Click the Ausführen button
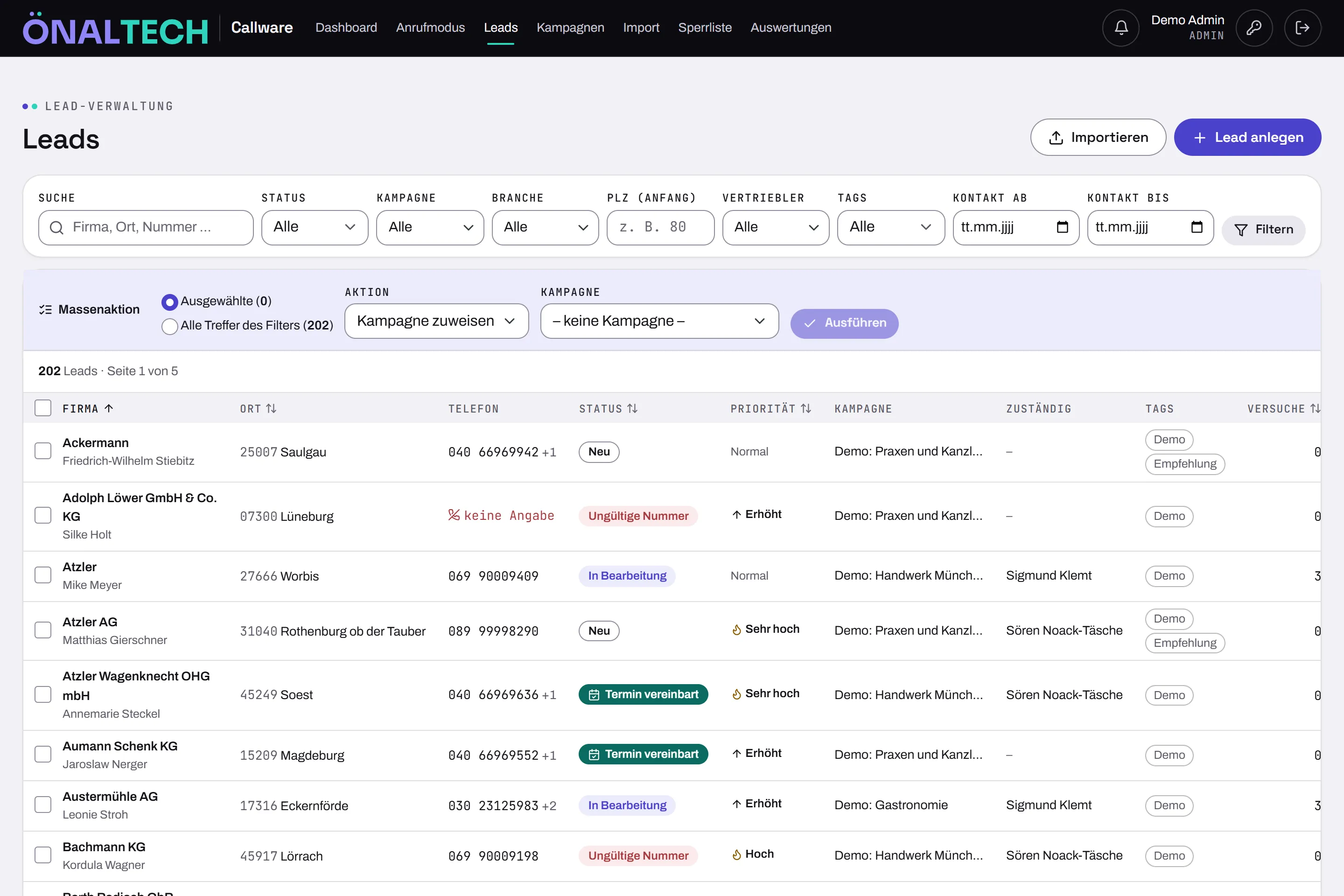 pyautogui.click(x=844, y=323)
